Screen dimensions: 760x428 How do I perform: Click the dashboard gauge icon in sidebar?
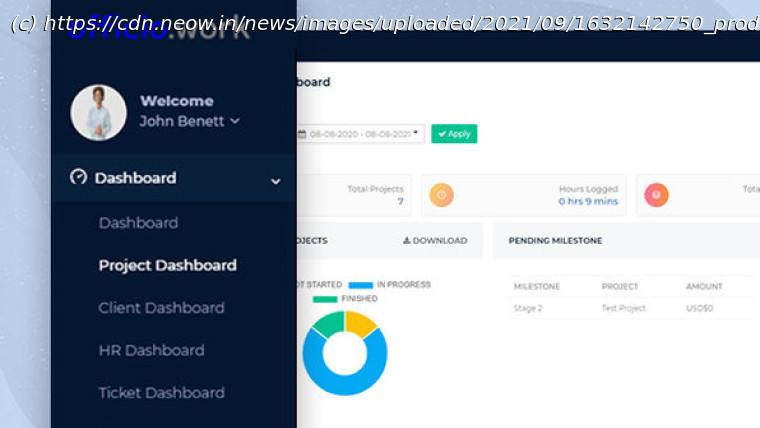pos(78,177)
